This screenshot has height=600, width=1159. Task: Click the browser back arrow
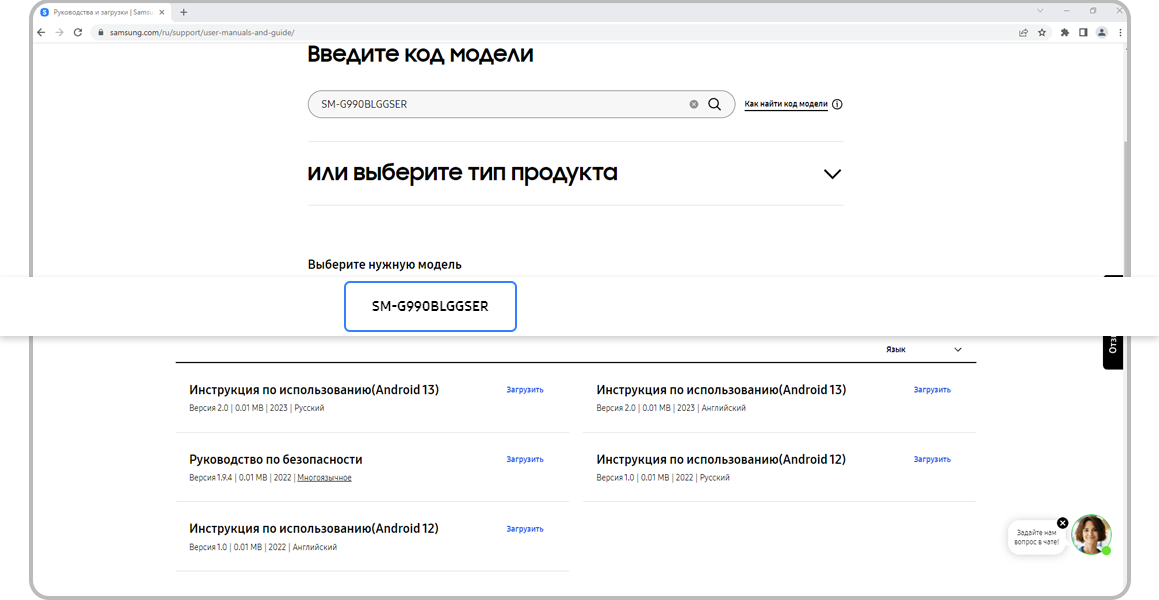[x=41, y=33]
